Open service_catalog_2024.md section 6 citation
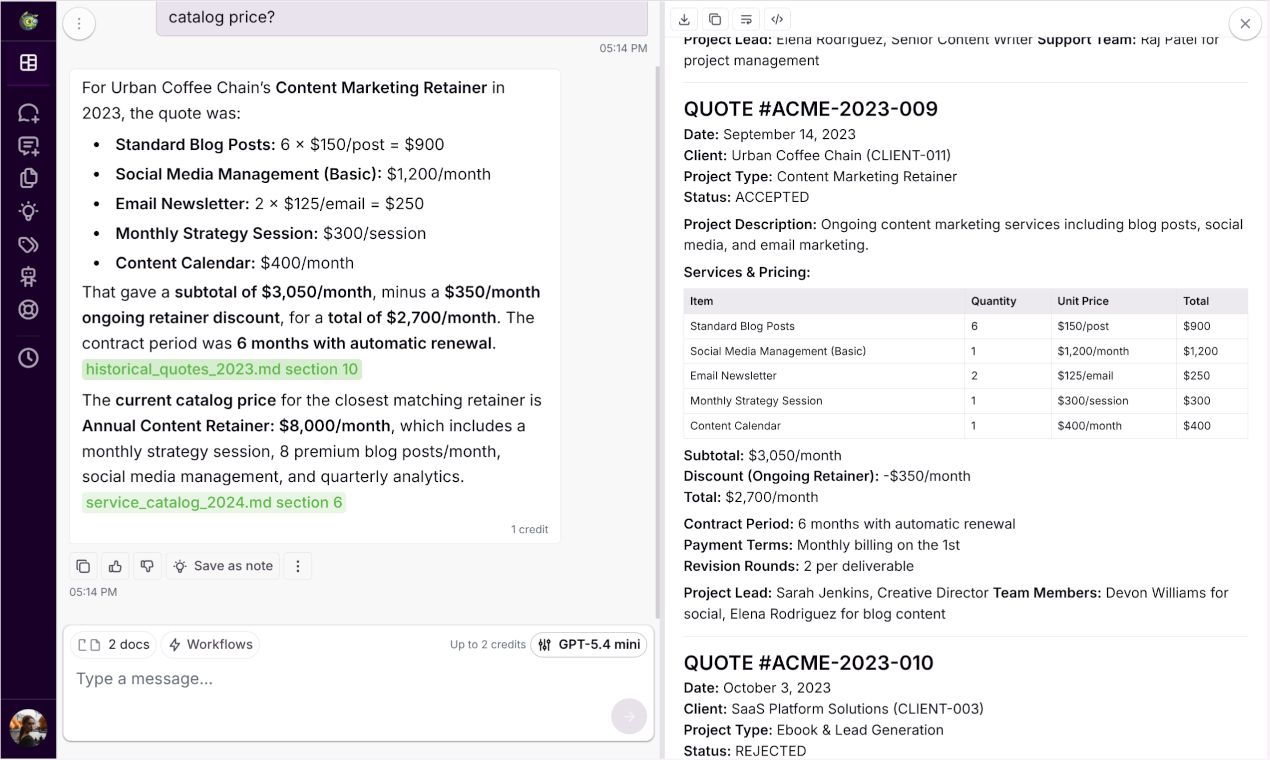Screen dimensions: 1270x760 click(214, 502)
